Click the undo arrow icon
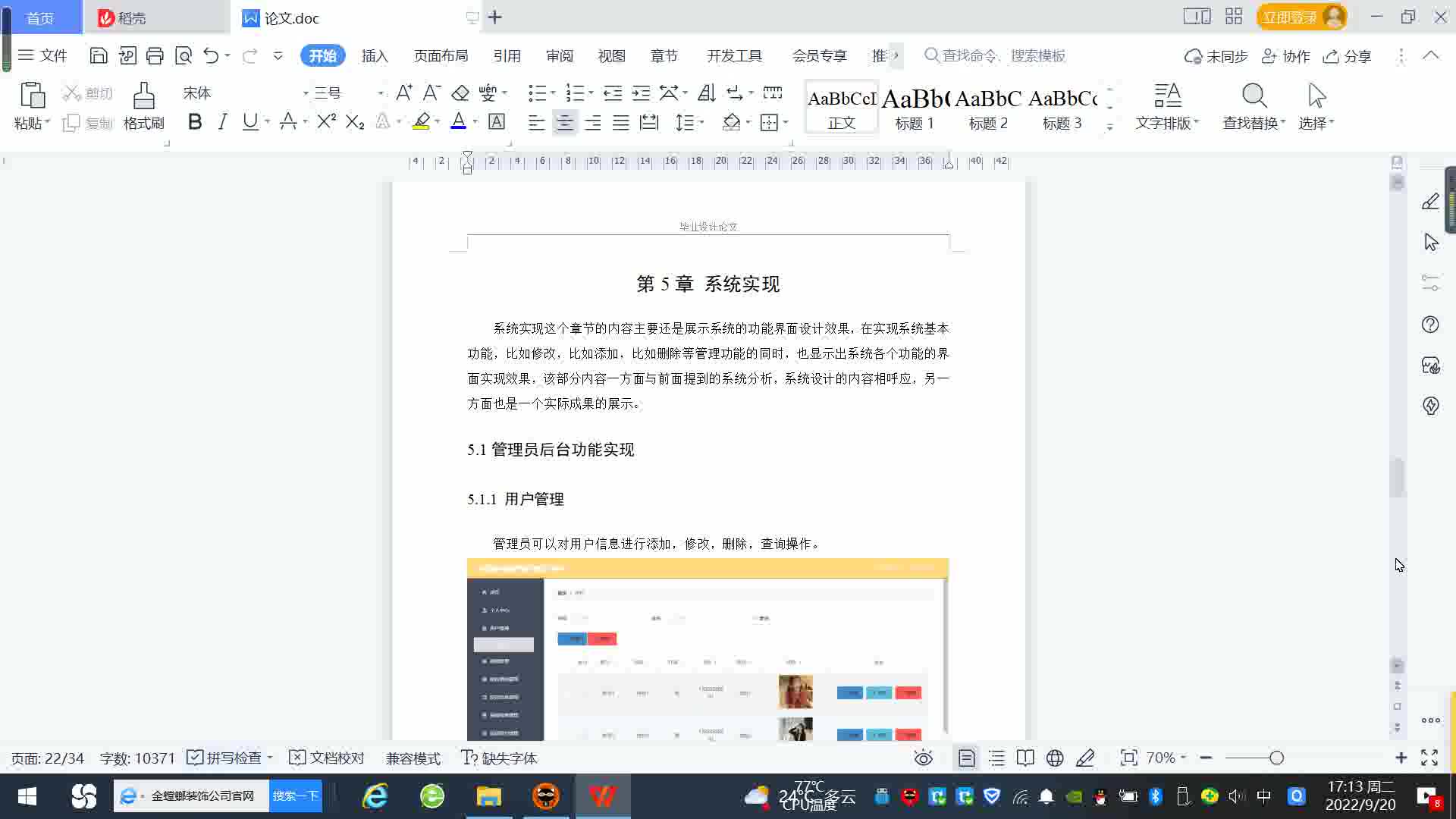This screenshot has height=819, width=1456. [x=211, y=55]
